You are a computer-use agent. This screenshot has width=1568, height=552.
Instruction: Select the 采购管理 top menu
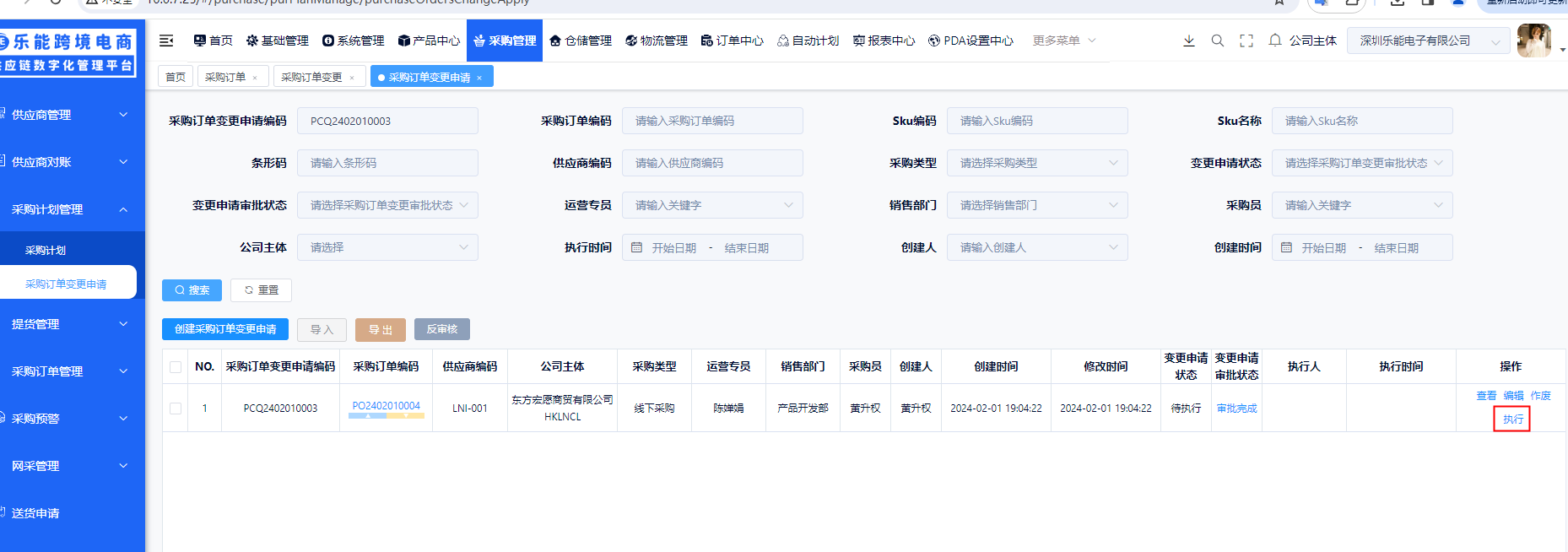[x=505, y=41]
